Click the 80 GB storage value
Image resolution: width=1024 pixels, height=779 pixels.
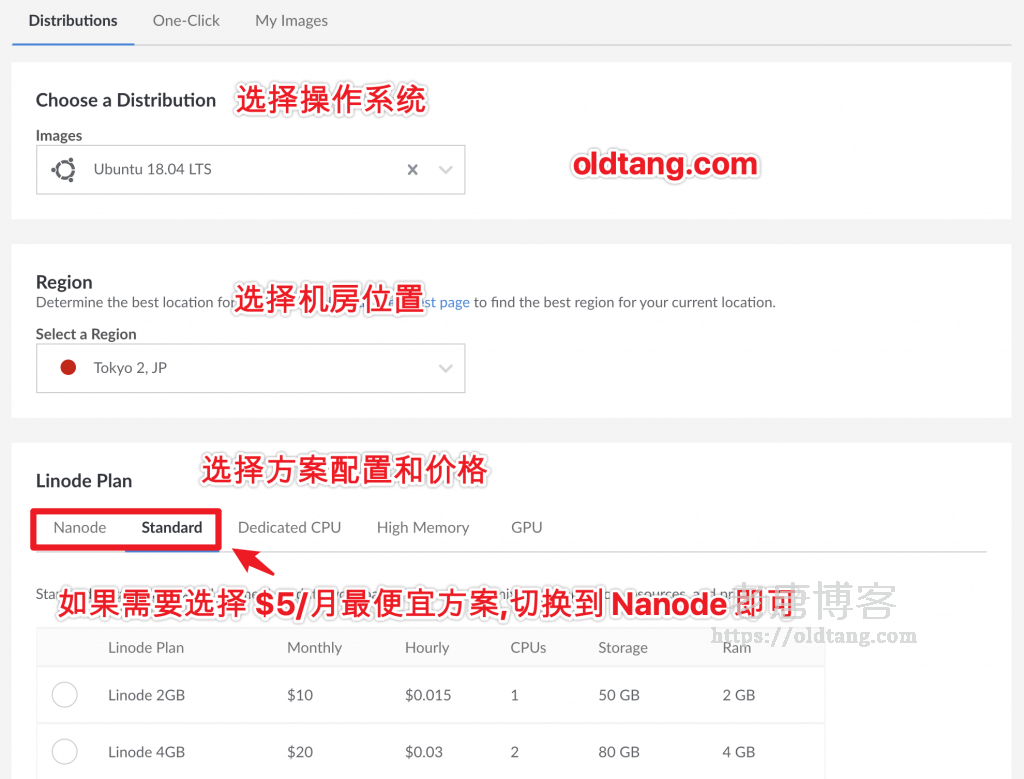619,752
